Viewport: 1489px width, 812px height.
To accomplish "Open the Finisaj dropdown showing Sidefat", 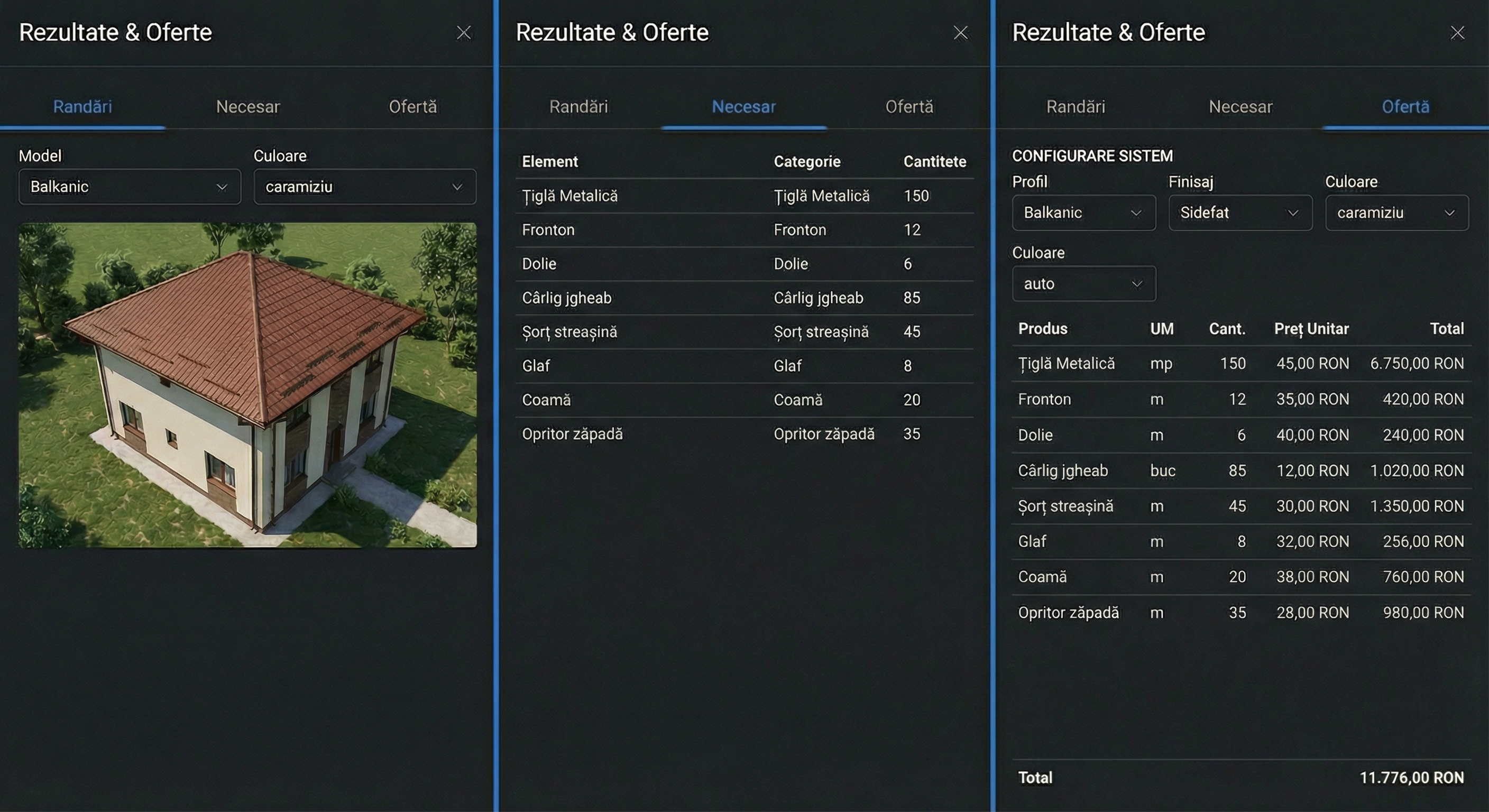I will click(x=1240, y=213).
